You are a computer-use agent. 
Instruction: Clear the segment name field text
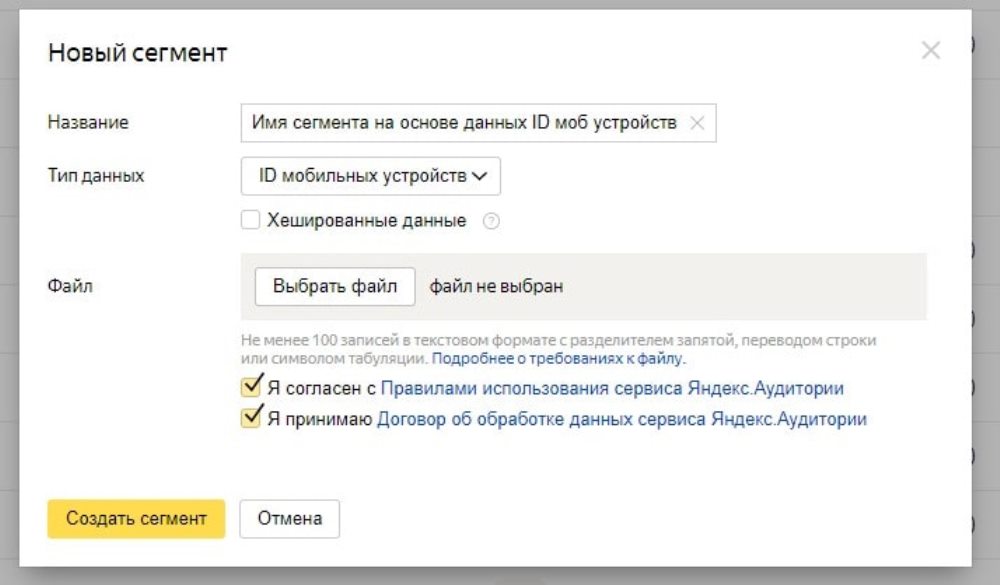pos(697,123)
